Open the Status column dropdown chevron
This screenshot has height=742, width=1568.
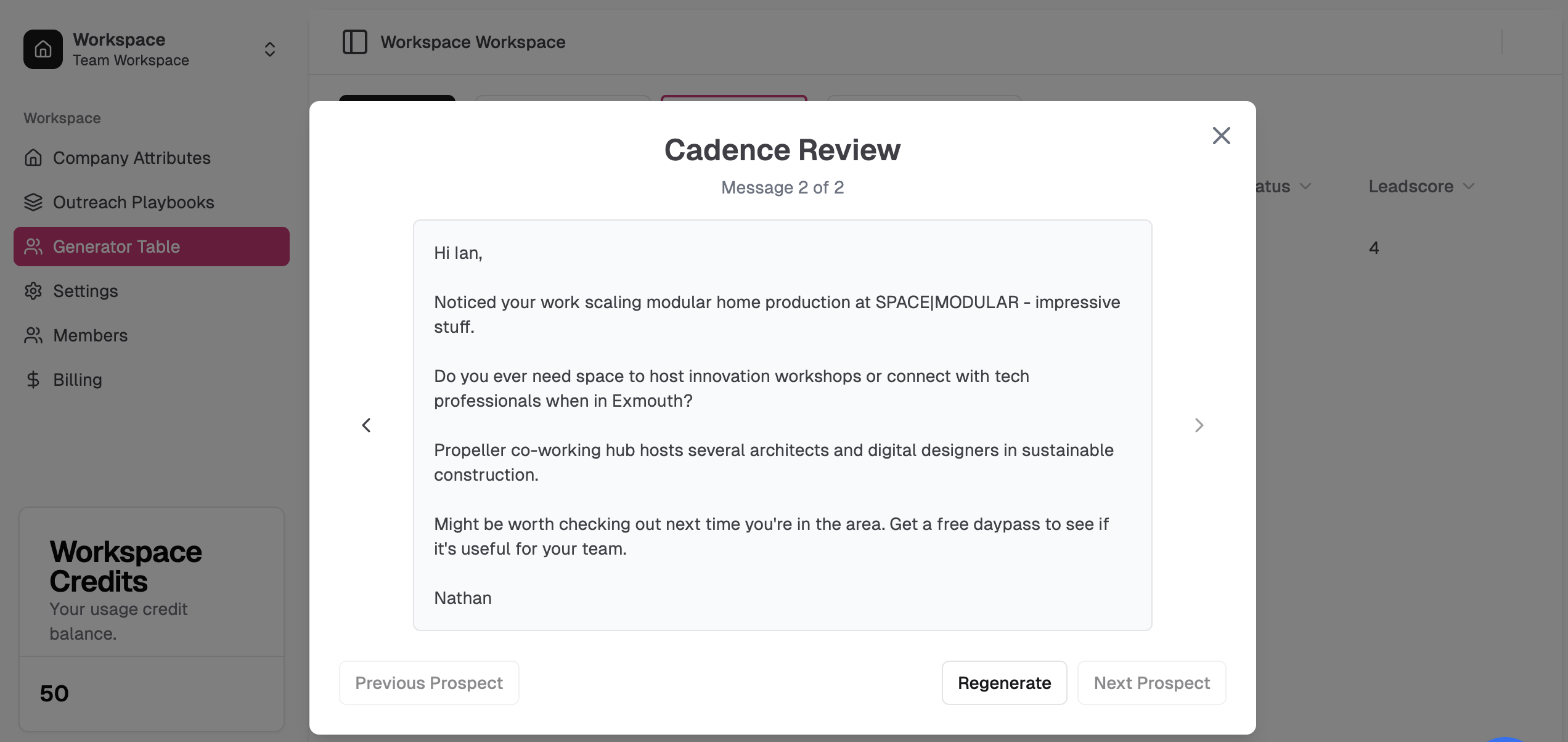point(1305,186)
